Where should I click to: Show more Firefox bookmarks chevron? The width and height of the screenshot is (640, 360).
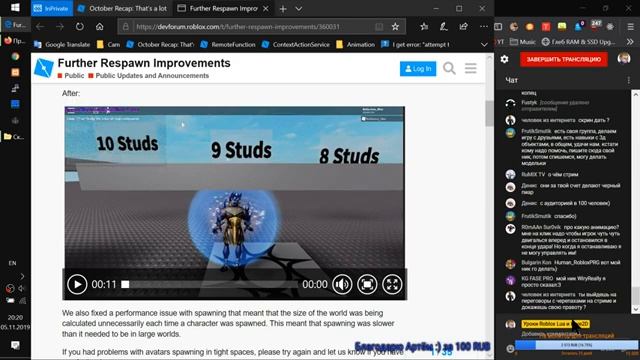pyautogui.click(x=630, y=42)
